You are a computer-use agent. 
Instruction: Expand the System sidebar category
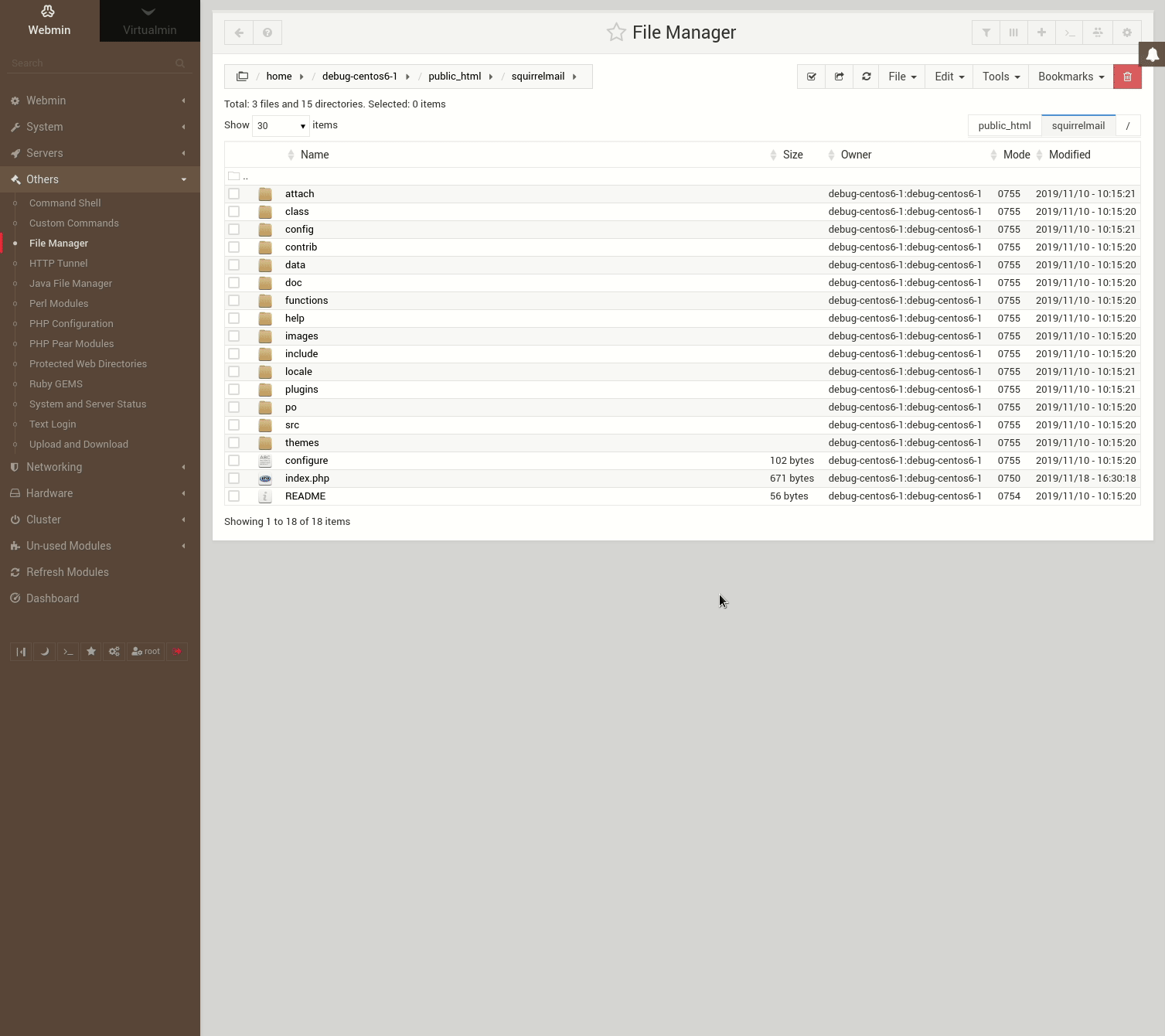tap(100, 127)
